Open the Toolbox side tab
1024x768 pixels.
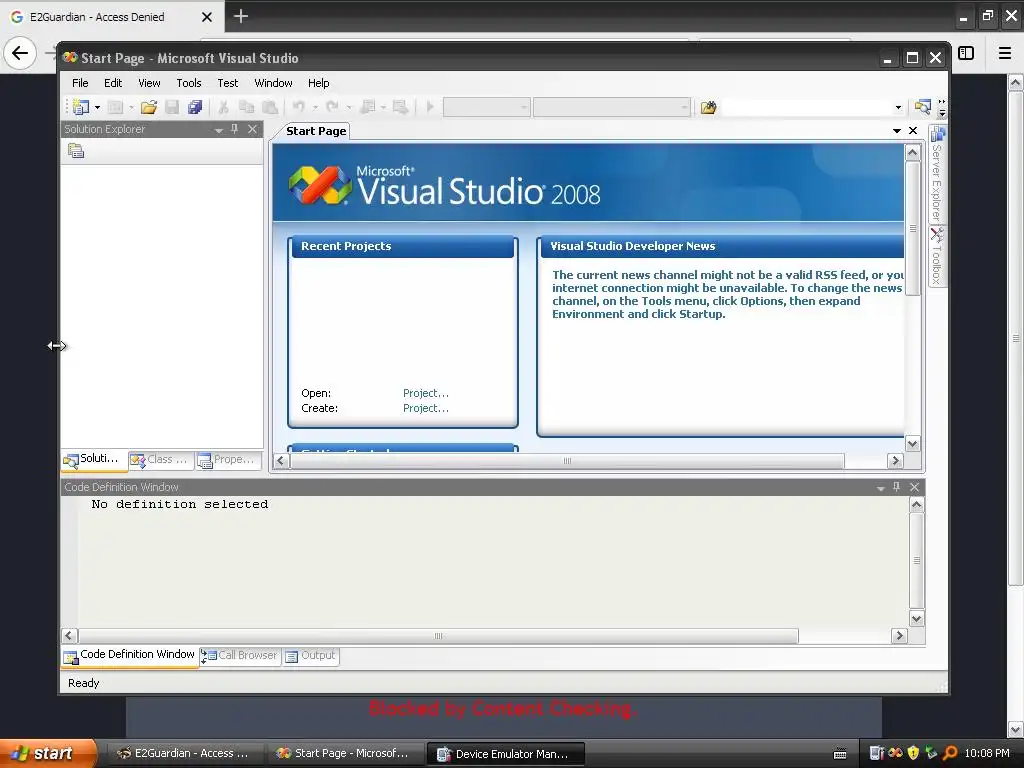[937, 256]
